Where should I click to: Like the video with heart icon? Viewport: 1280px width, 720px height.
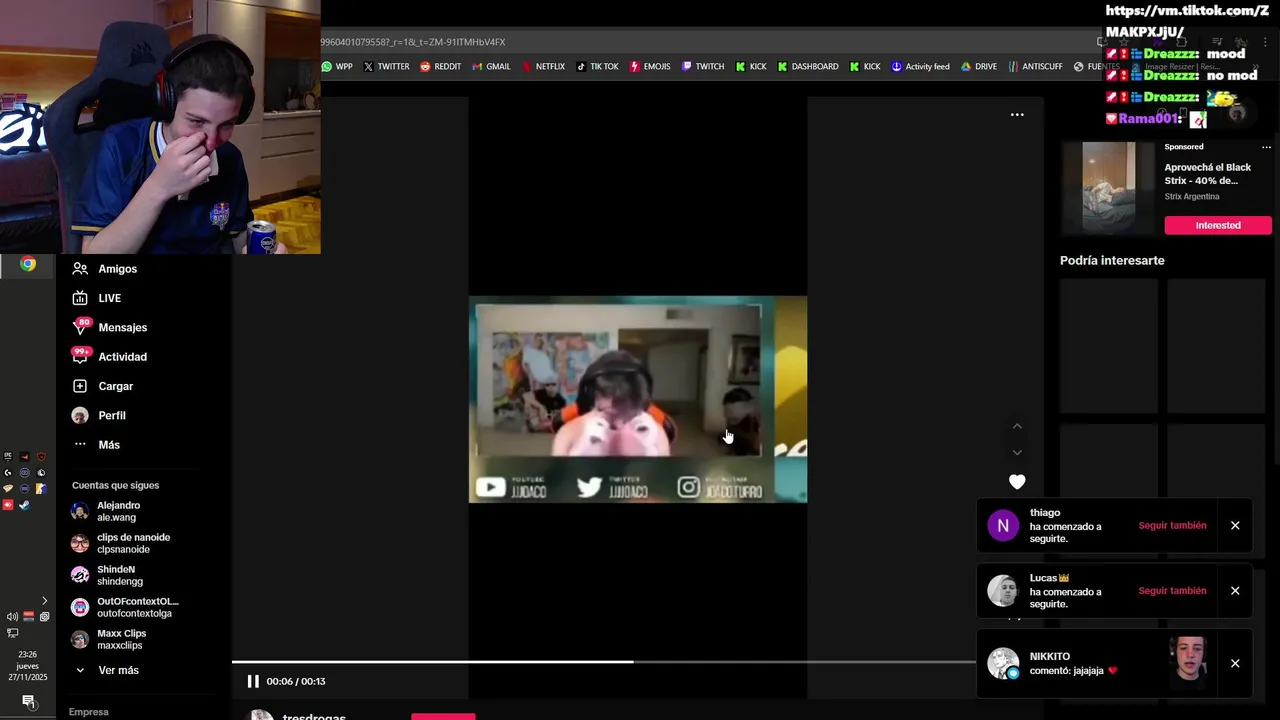[1017, 482]
